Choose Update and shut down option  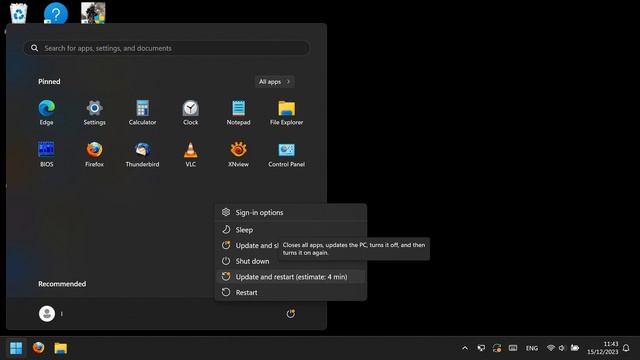(248, 245)
